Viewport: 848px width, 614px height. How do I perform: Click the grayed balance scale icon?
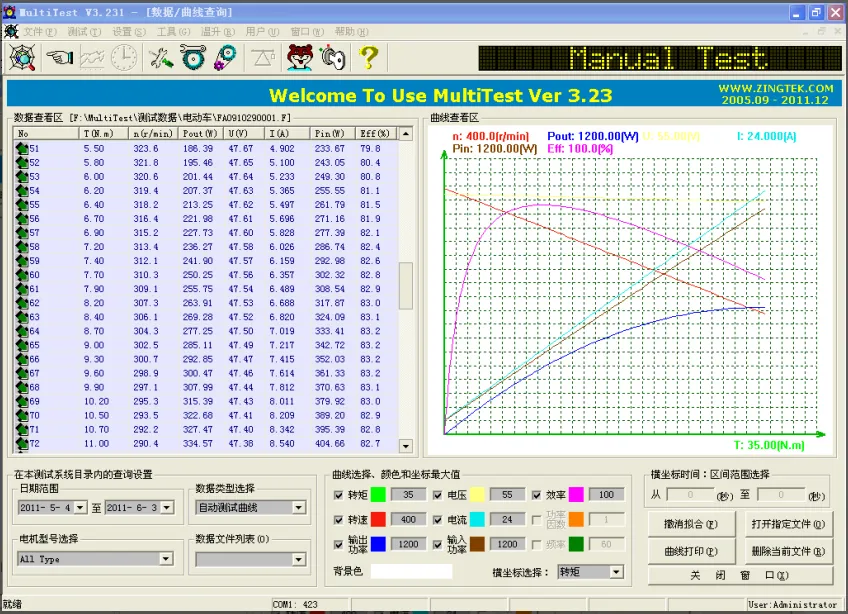pos(263,57)
